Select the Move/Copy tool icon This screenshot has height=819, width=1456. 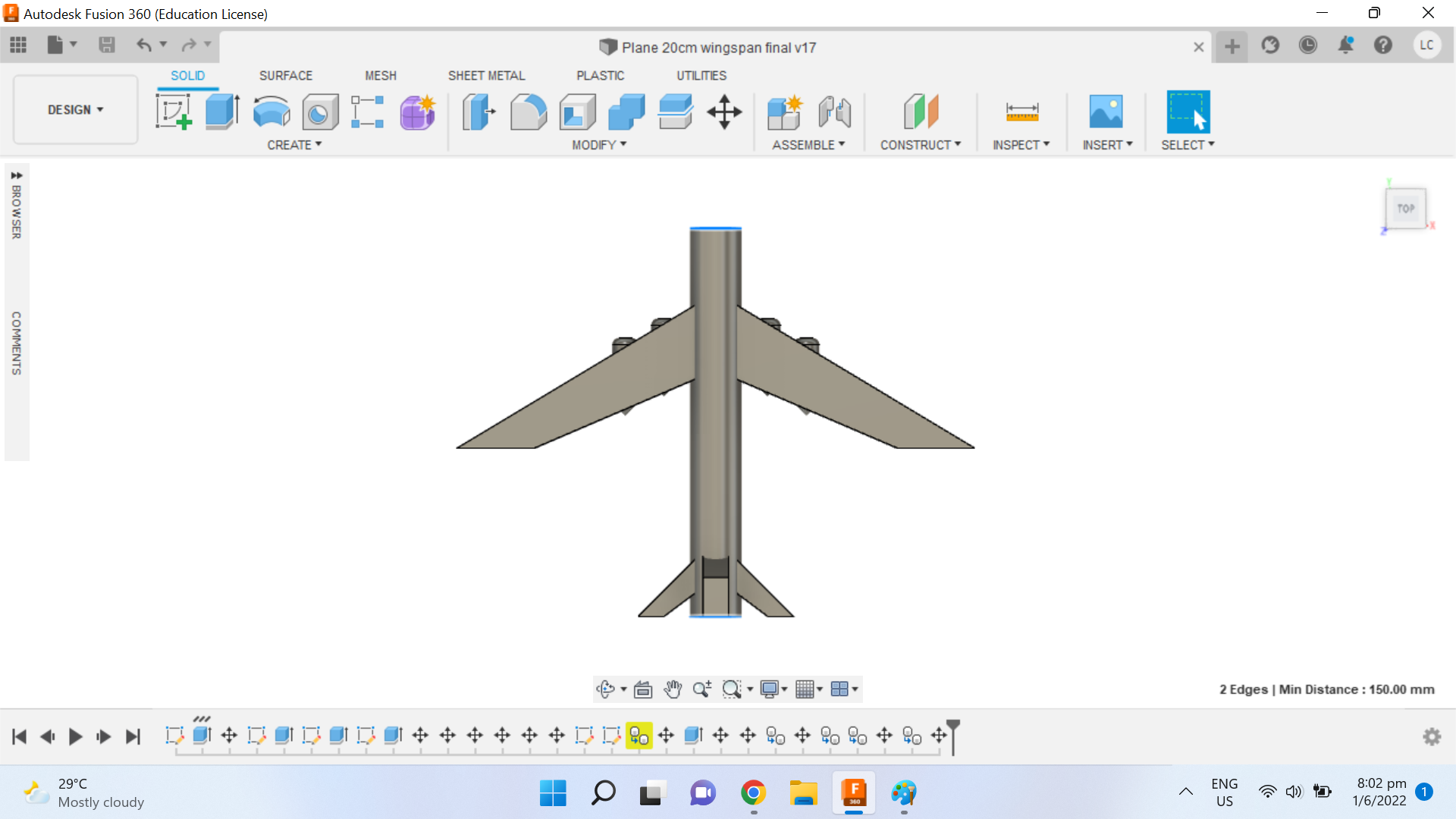pos(724,112)
